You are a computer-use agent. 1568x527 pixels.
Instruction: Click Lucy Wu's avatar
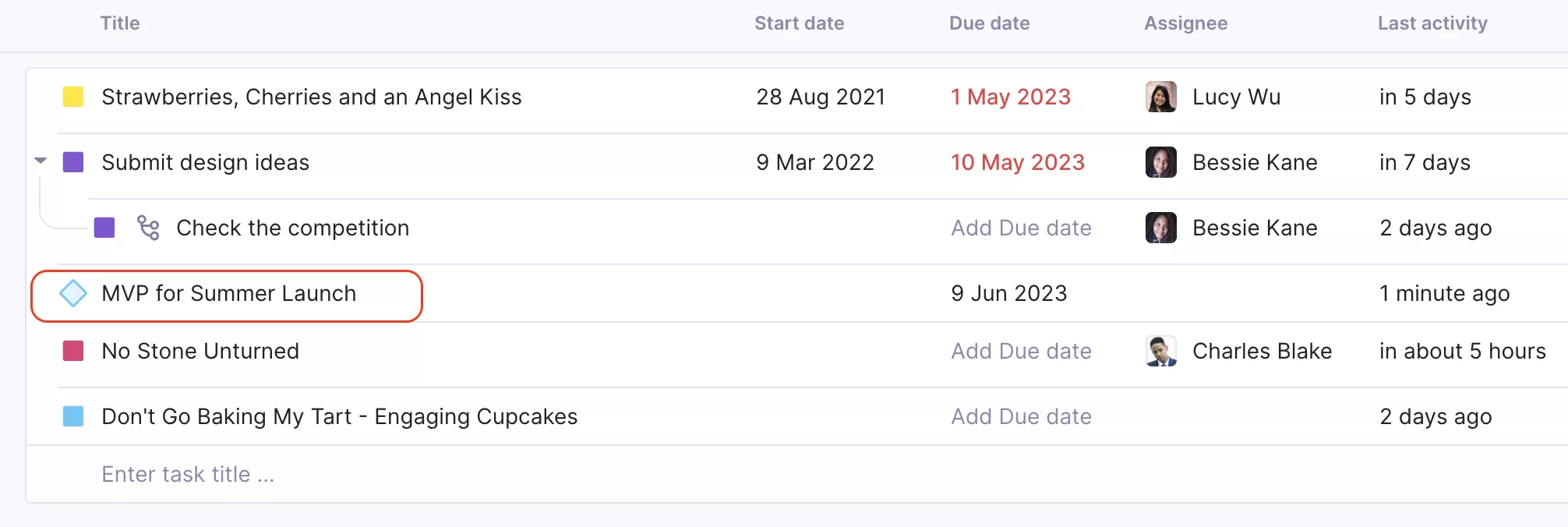point(1161,97)
